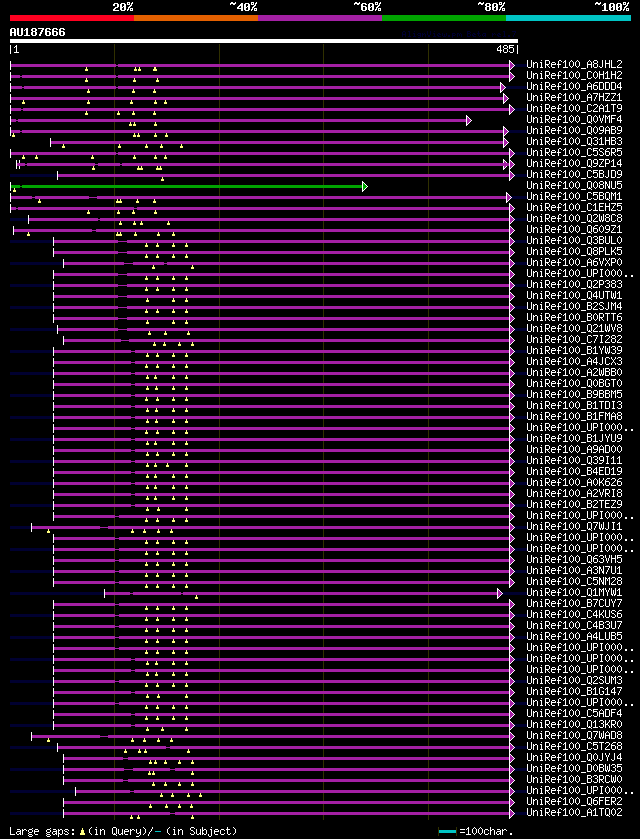
Task: Click the purple alignment bar for C5T268
Action: point(284,747)
